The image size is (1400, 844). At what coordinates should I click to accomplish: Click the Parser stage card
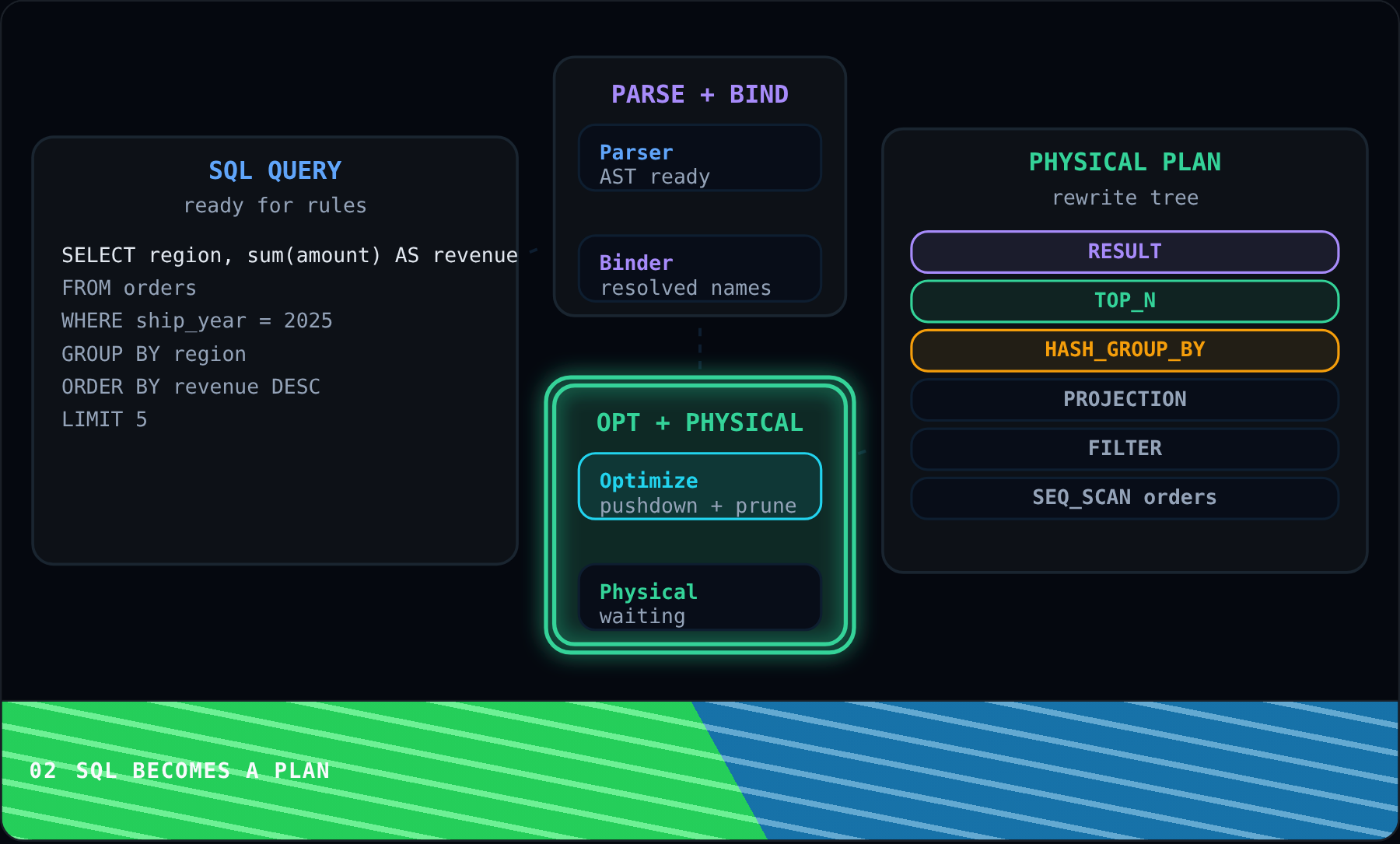pos(700,158)
